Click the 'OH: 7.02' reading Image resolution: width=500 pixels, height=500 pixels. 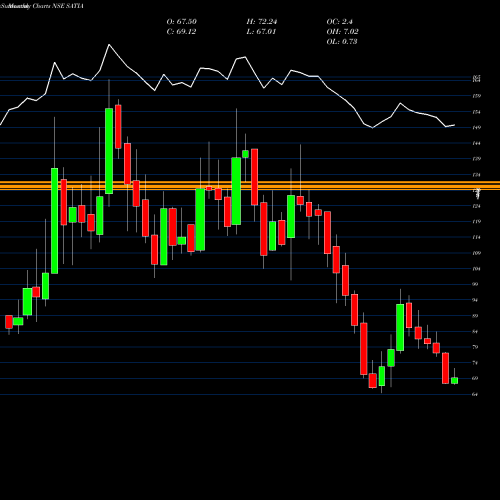point(342,32)
